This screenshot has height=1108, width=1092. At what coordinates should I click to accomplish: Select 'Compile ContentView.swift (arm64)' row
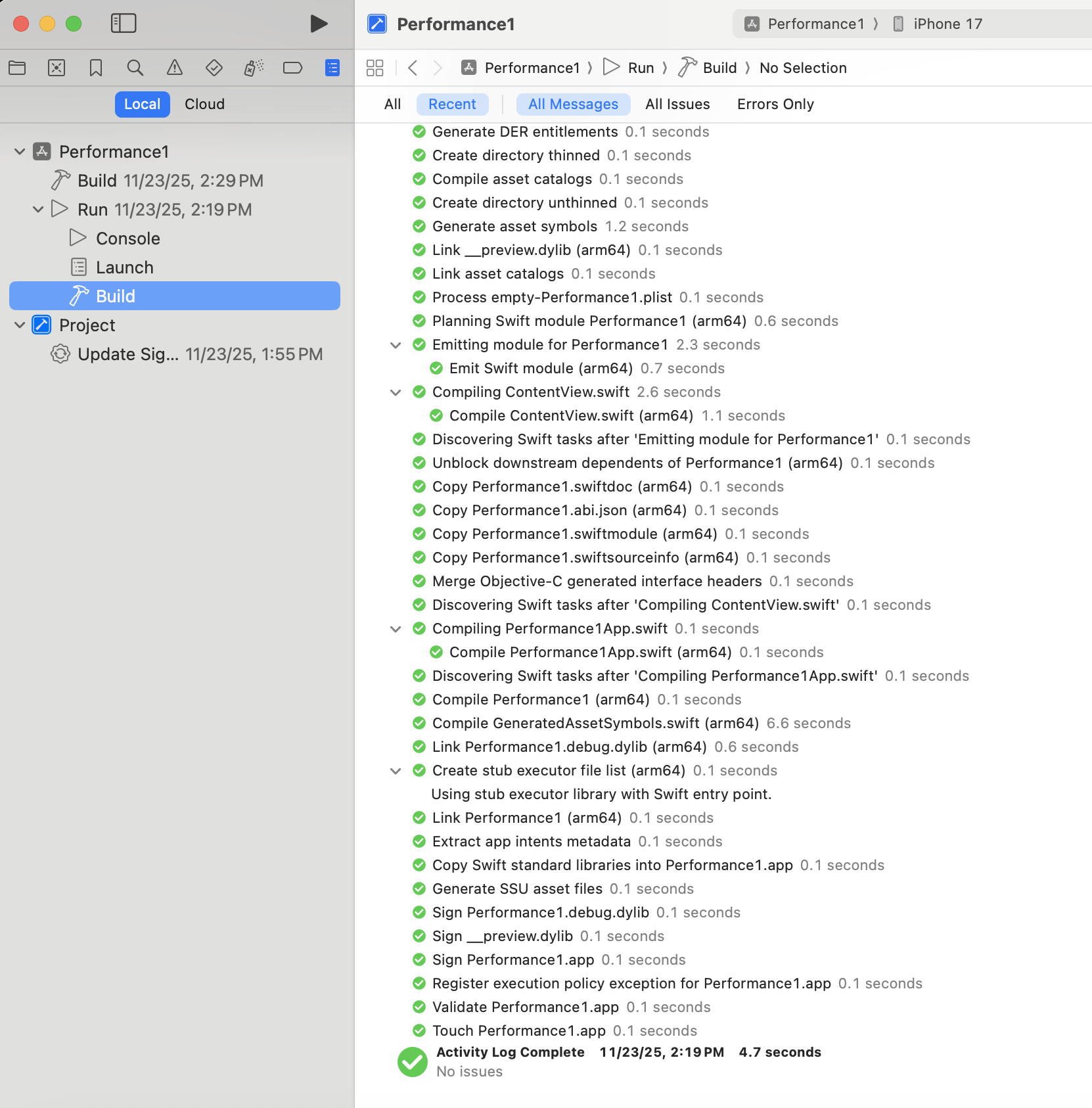608,416
